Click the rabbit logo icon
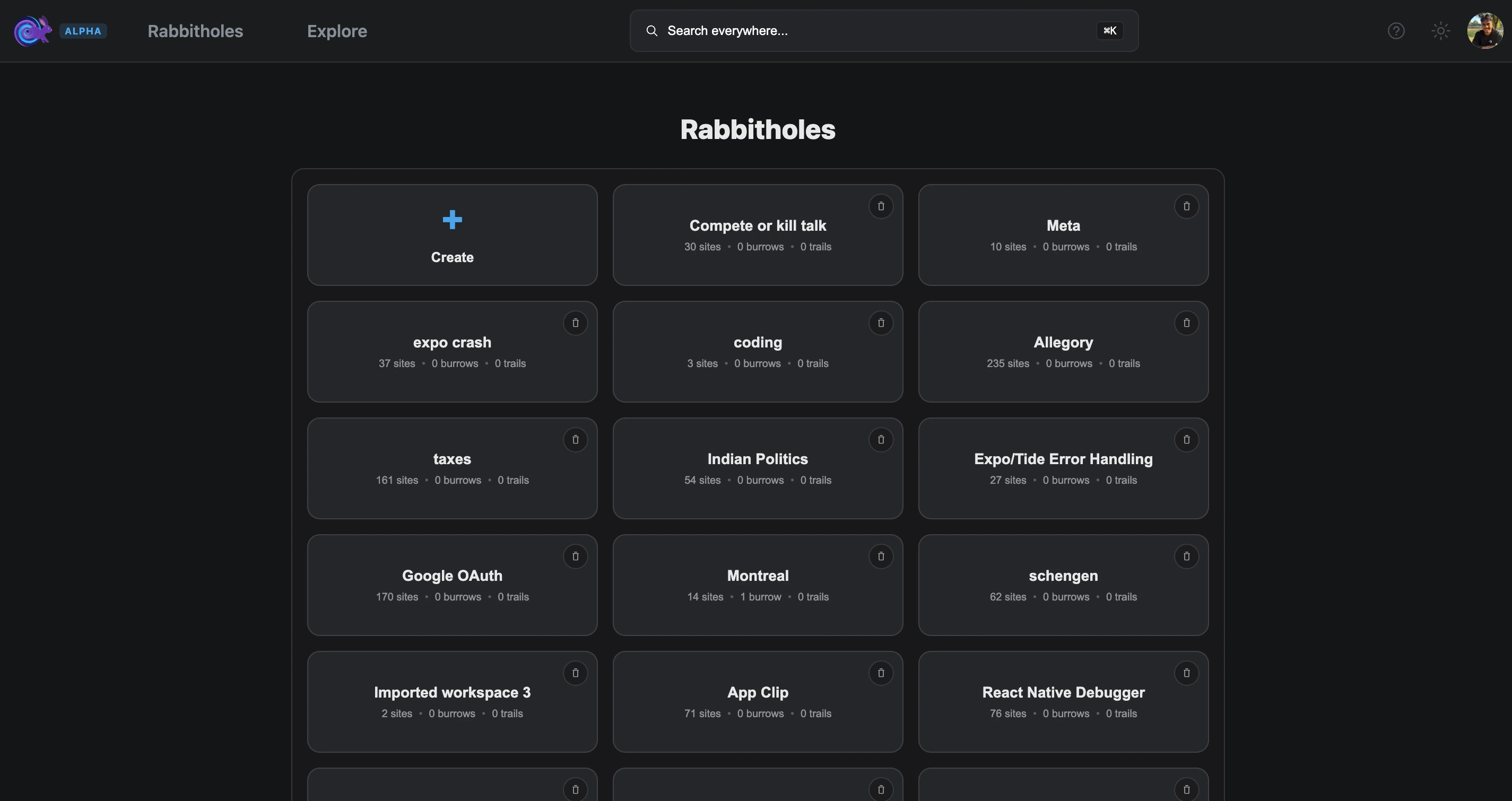The image size is (1512, 801). (x=33, y=31)
